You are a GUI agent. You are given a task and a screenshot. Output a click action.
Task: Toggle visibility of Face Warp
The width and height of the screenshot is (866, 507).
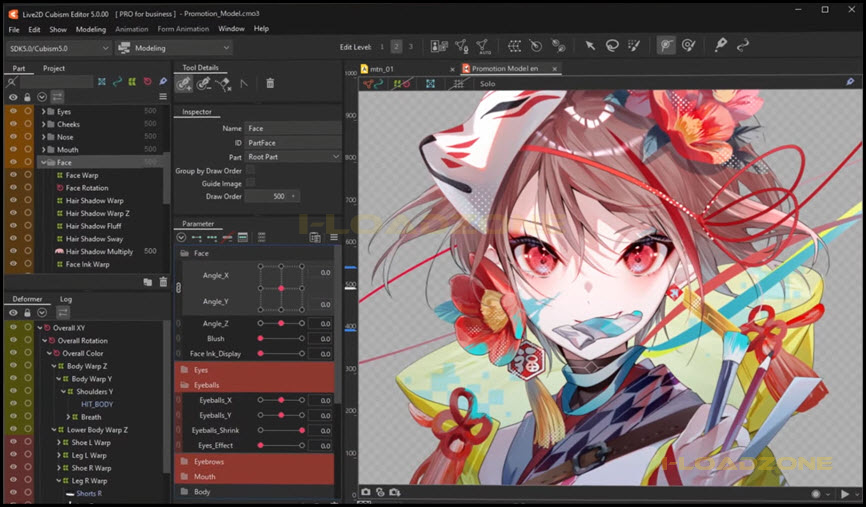(13, 175)
